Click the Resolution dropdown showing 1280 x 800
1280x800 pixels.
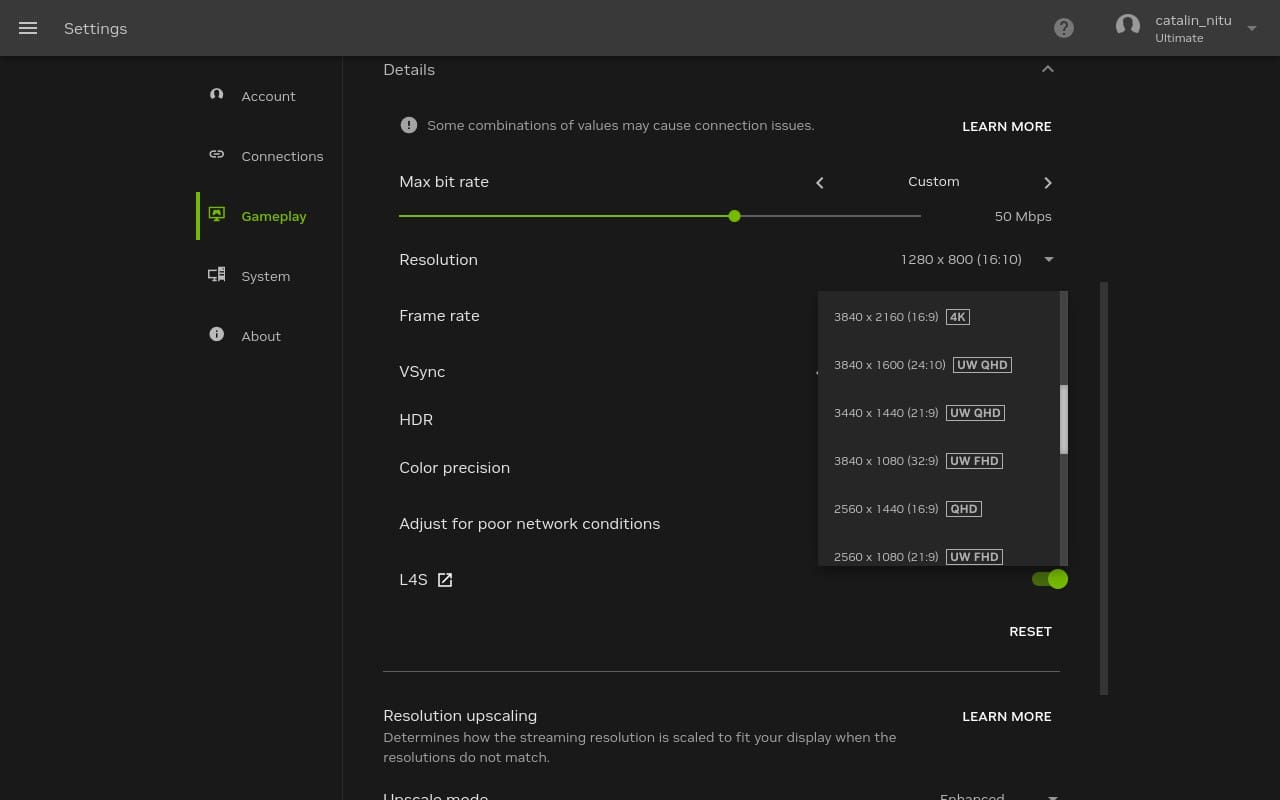pyautogui.click(x=976, y=260)
